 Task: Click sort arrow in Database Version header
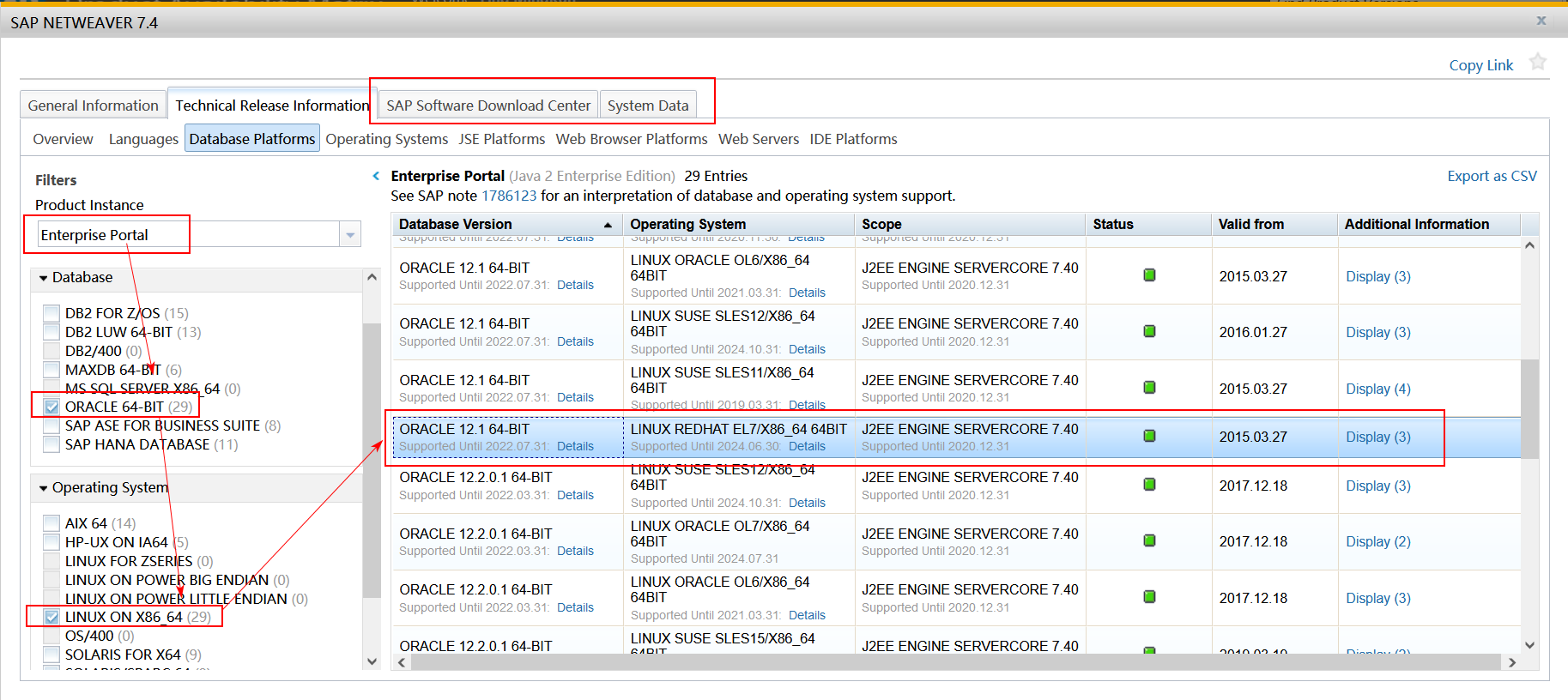coord(608,225)
